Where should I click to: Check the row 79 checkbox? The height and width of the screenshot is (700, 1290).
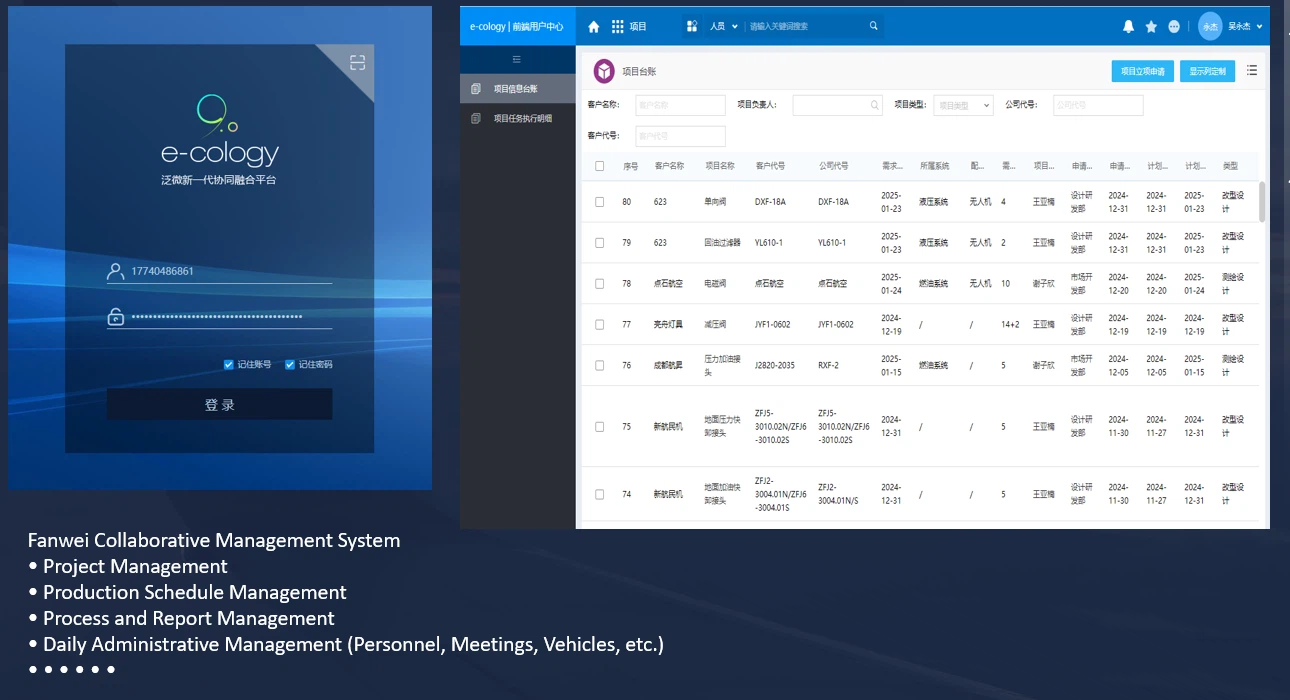(600, 243)
